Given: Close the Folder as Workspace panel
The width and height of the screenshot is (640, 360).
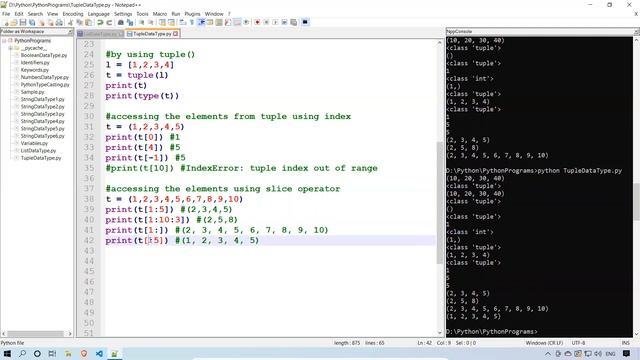Looking at the screenshot, I should 70,31.
